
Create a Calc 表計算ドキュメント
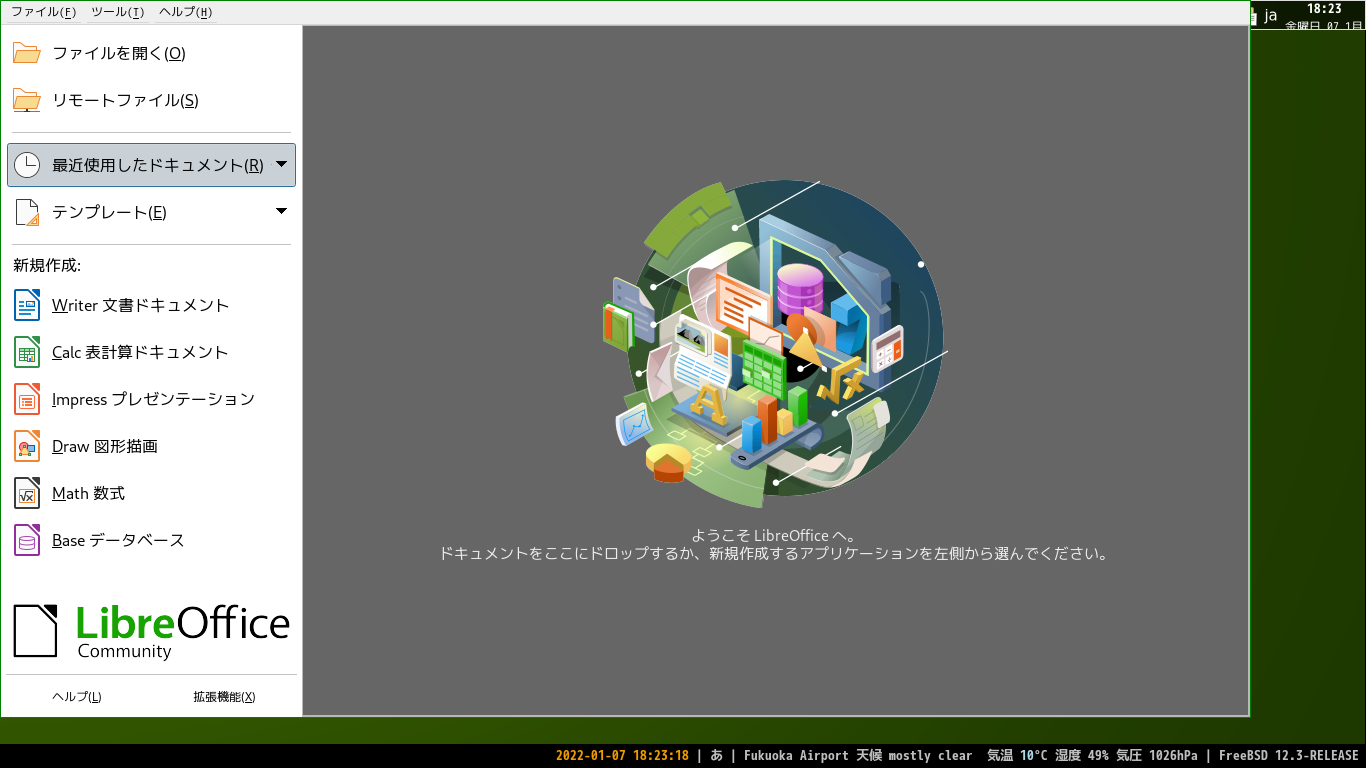140,352
